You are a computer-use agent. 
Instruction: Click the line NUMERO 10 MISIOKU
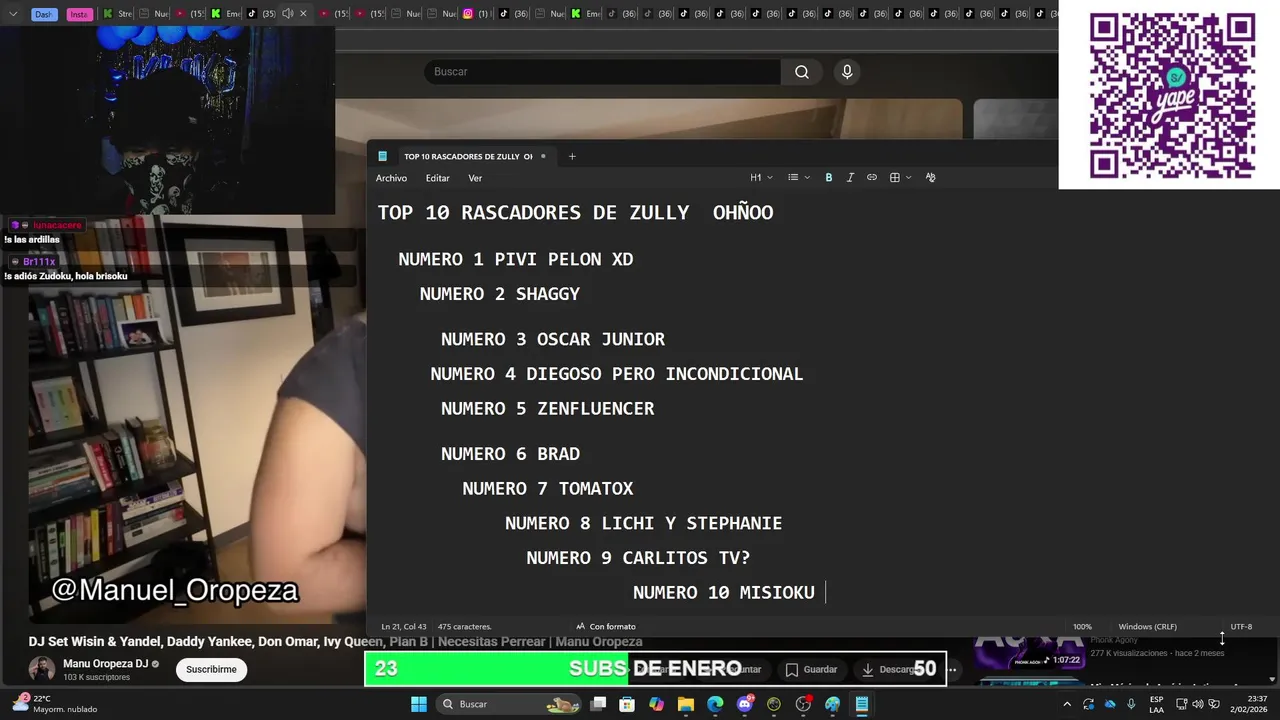724,593
